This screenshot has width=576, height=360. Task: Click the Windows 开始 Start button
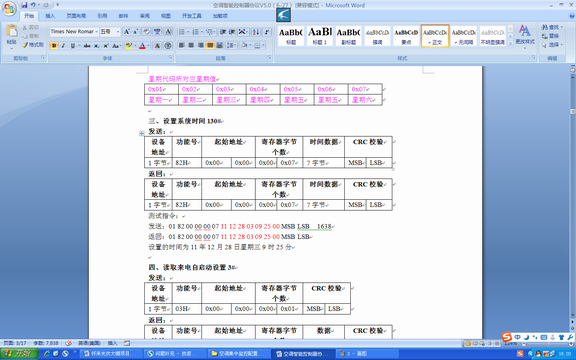click(19, 353)
